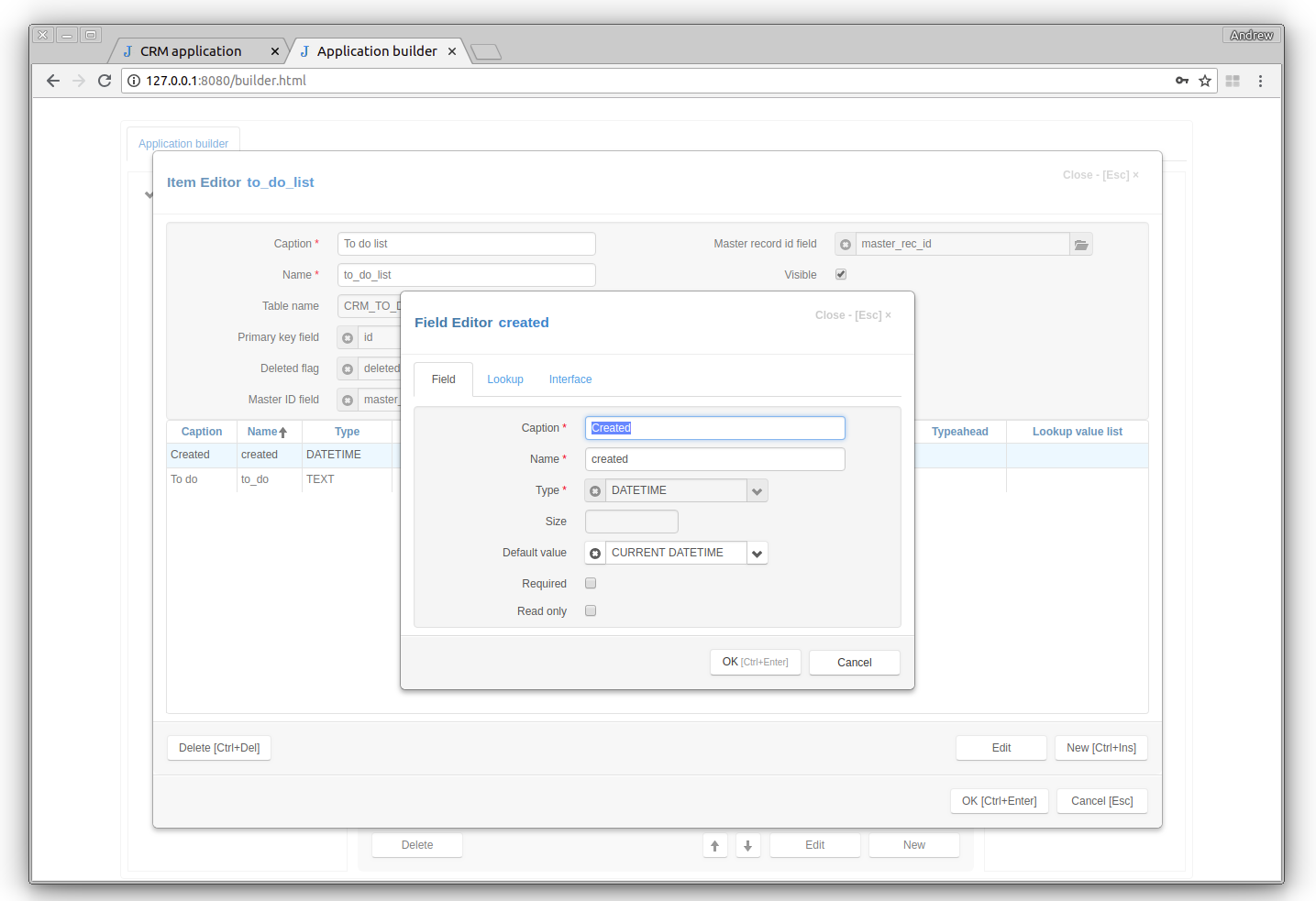The width and height of the screenshot is (1316, 901).
Task: Clear the Deleted flag field value
Action: [x=348, y=368]
